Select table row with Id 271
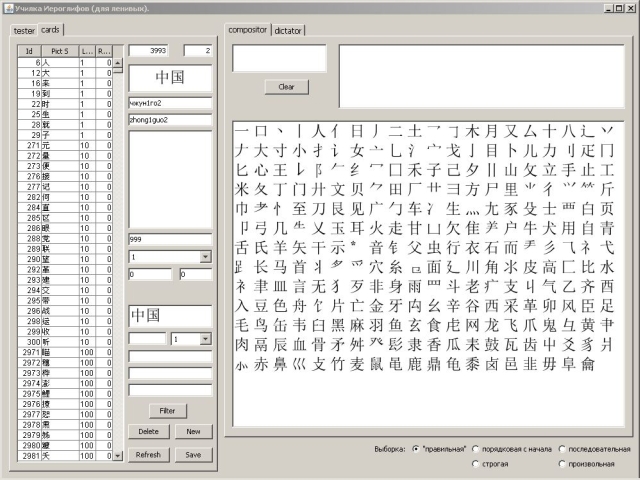The image size is (640, 480). (x=65, y=145)
